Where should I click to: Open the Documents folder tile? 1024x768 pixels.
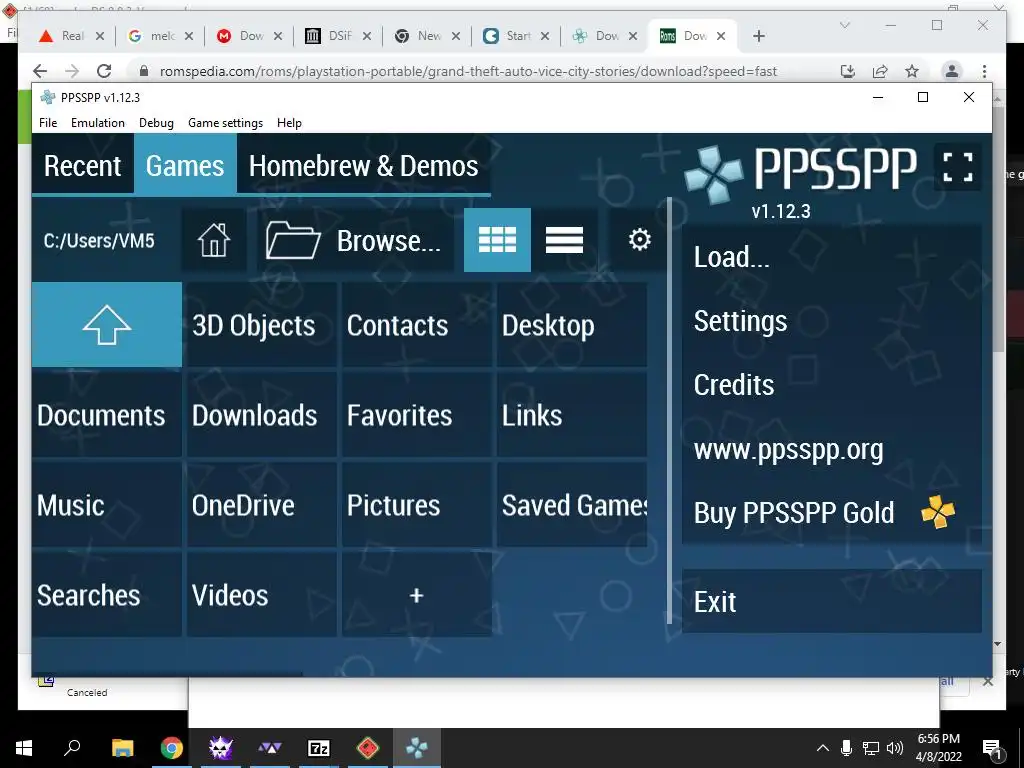(x=107, y=415)
